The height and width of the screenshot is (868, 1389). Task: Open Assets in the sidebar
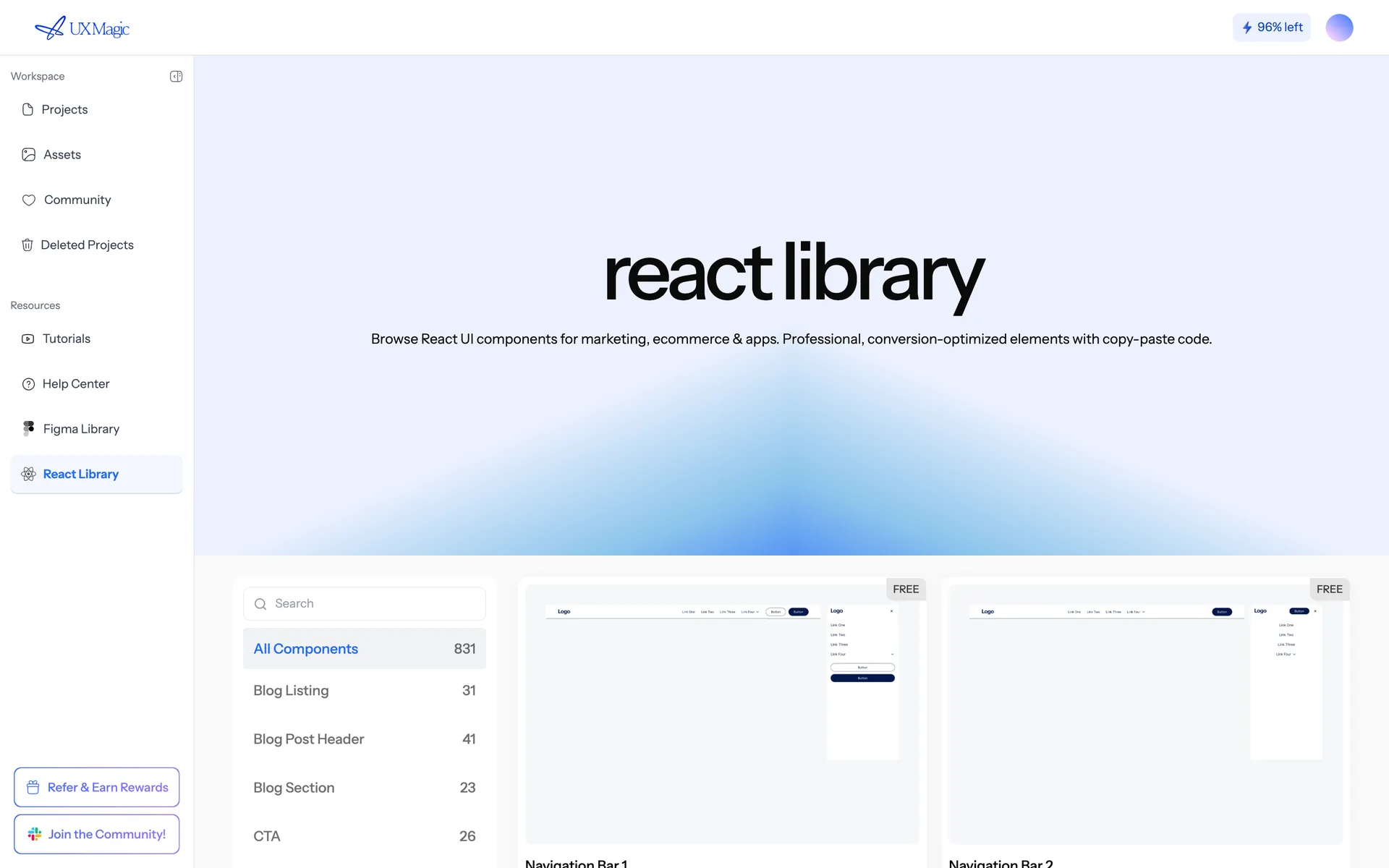tap(97, 155)
